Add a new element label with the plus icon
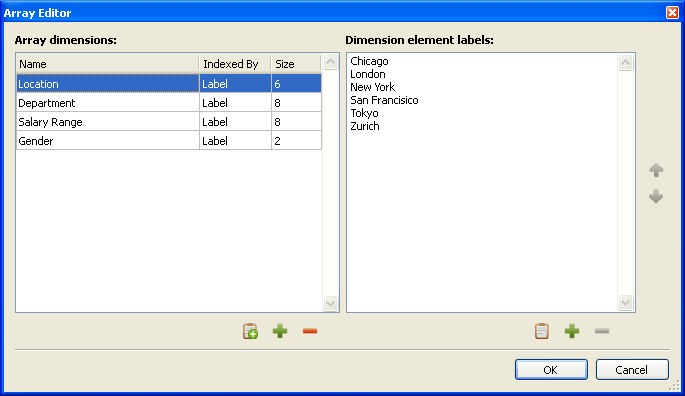 pyautogui.click(x=572, y=331)
